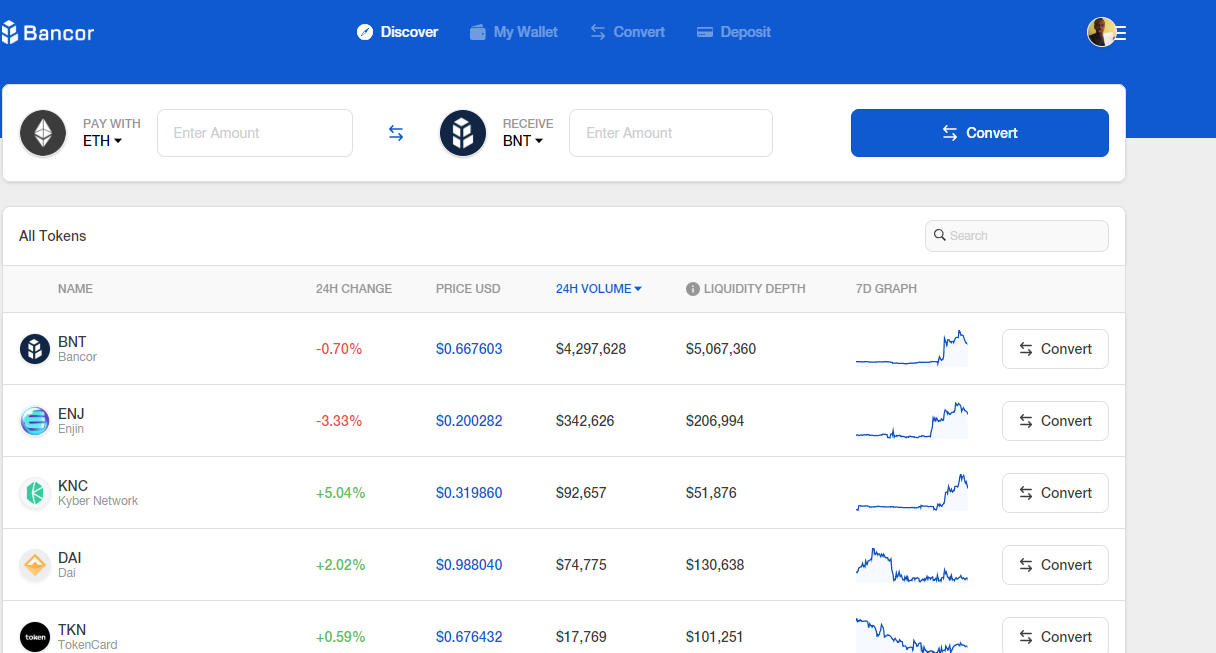Select the Kyber Network name
Image resolution: width=1216 pixels, height=653 pixels.
pos(98,501)
